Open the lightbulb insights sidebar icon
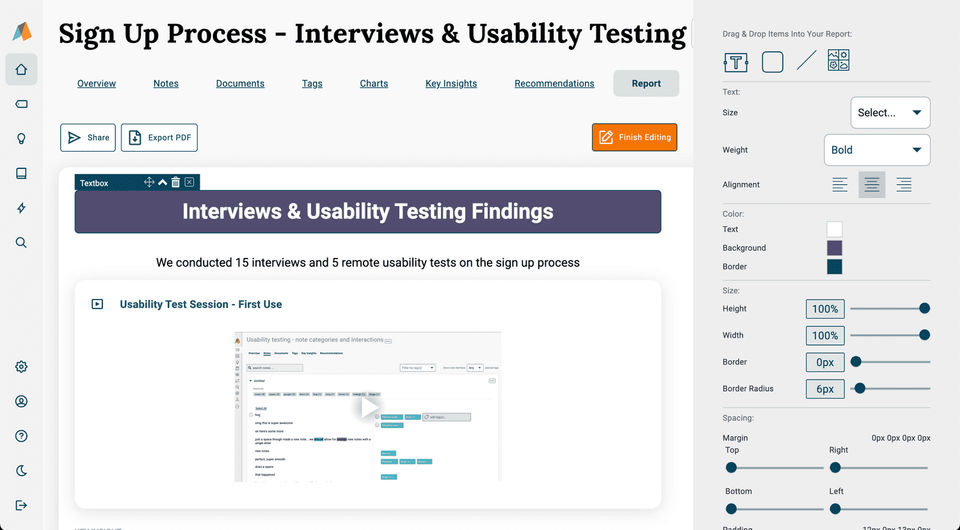Screen dimensions: 960x530 [x=21, y=139]
